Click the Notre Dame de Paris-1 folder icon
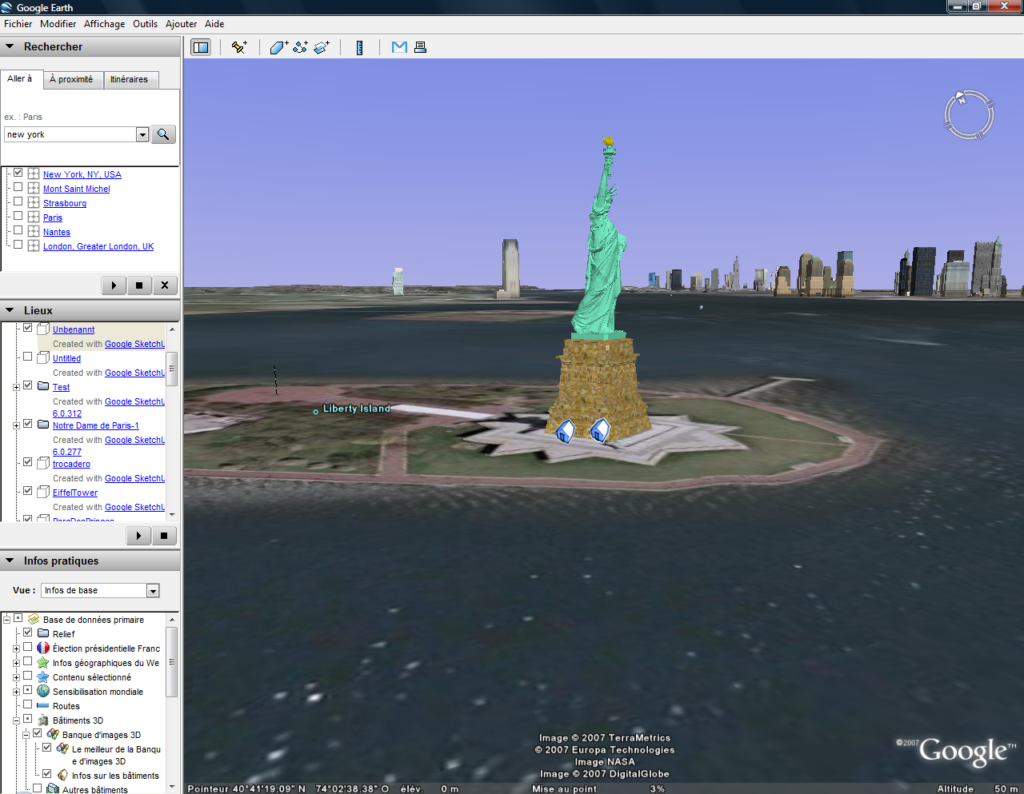This screenshot has width=1024, height=794. click(x=43, y=424)
